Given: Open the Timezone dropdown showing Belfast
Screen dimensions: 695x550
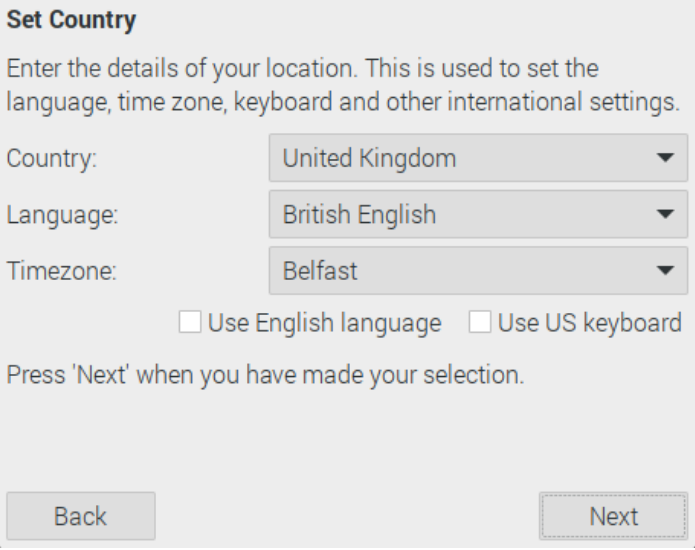Looking at the screenshot, I should click(x=478, y=270).
